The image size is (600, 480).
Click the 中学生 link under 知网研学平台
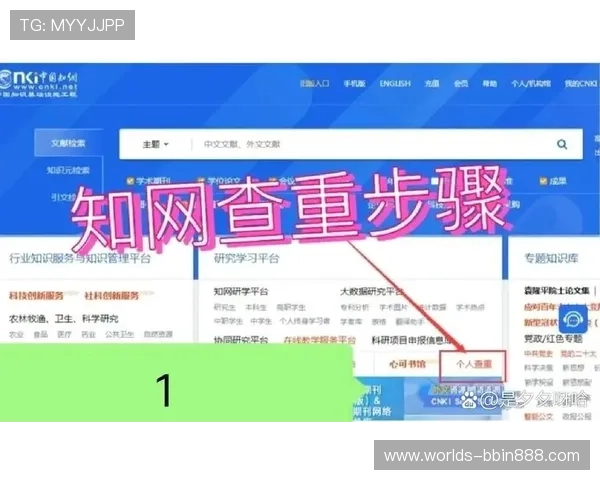[x=261, y=321]
